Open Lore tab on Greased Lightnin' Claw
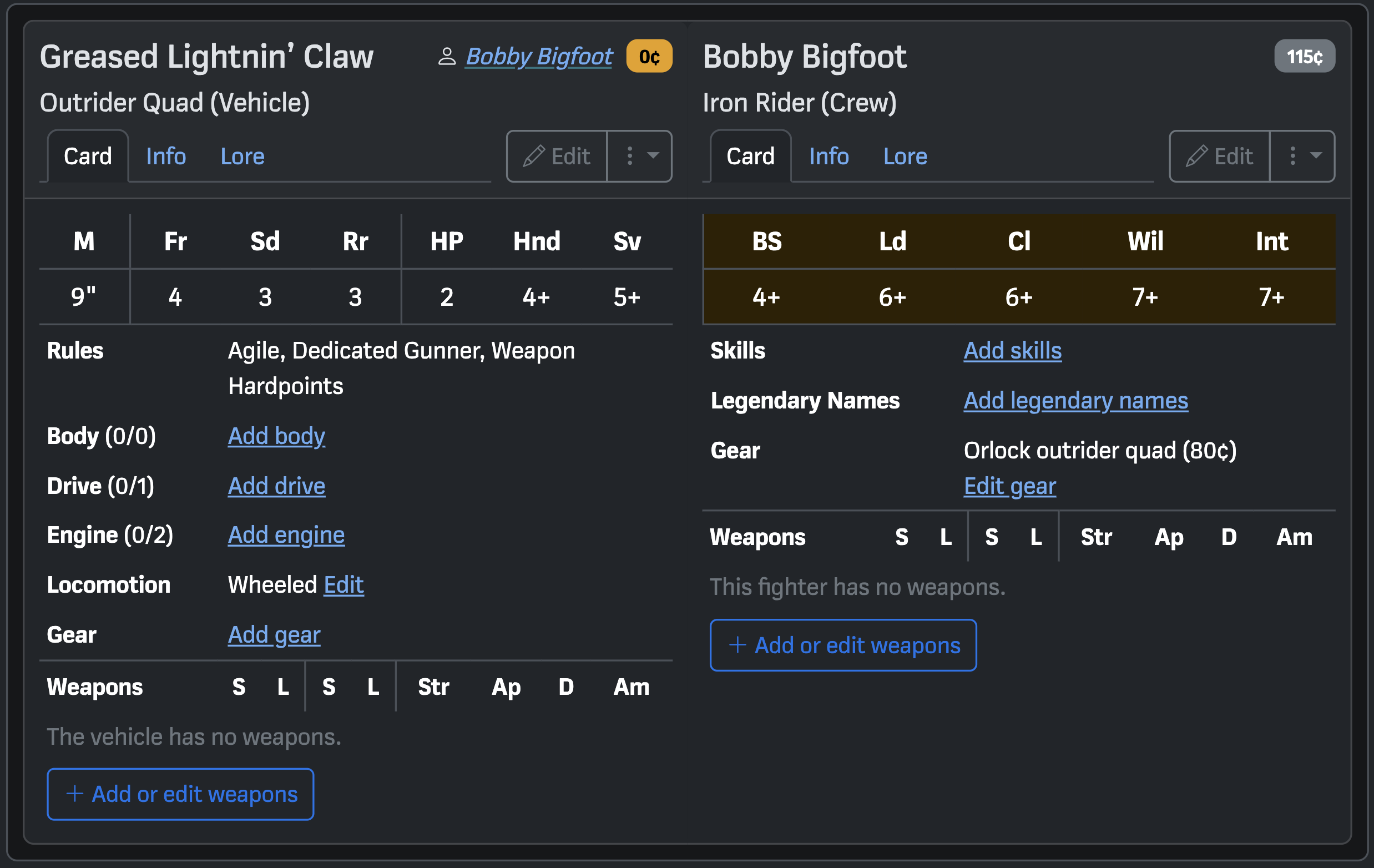The image size is (1374, 868). coord(243,156)
